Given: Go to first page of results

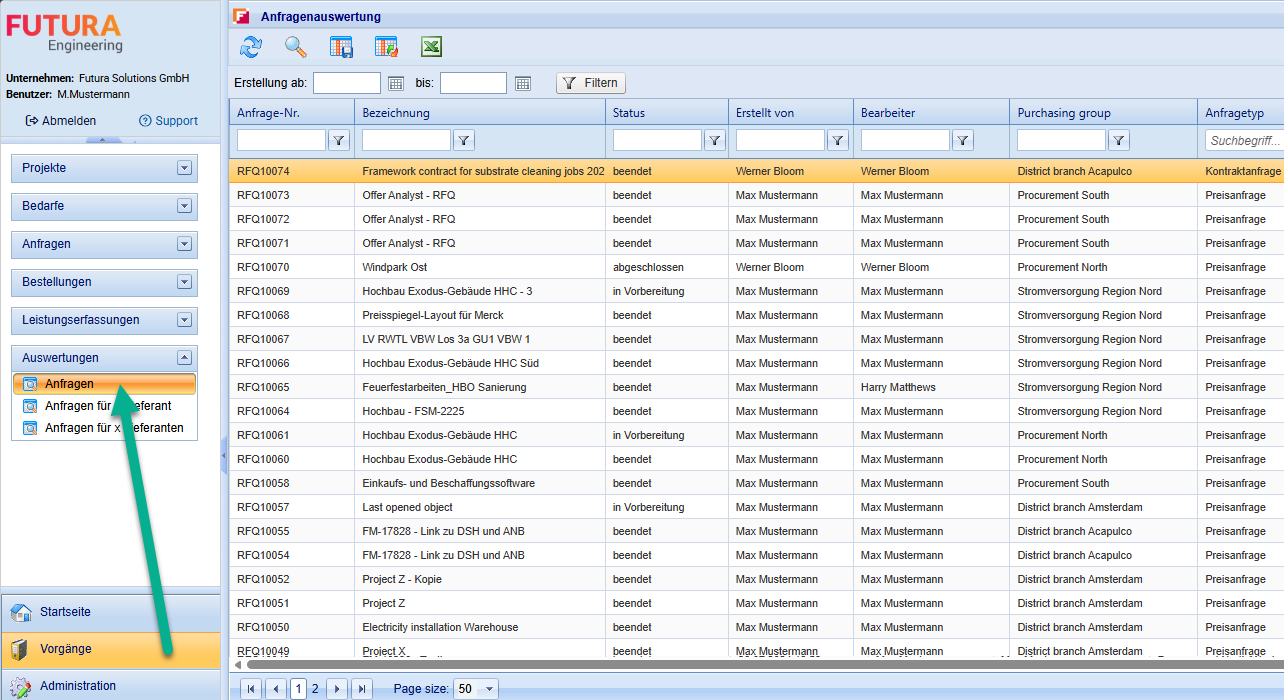Looking at the screenshot, I should pos(250,689).
